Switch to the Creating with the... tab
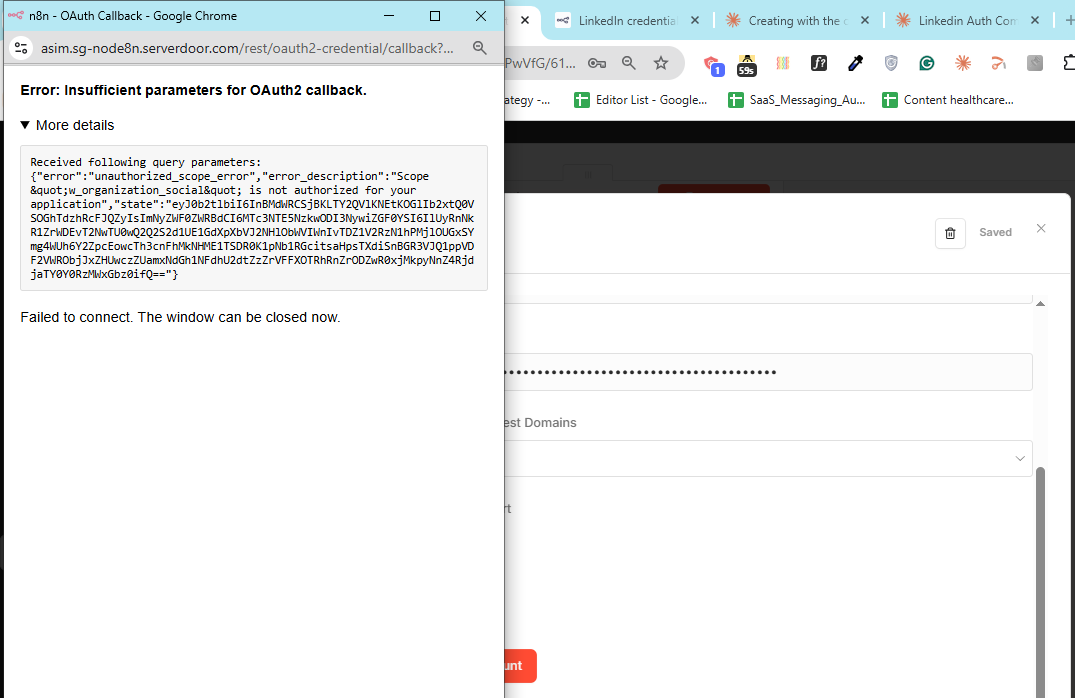This screenshot has width=1075, height=698. coord(797,21)
